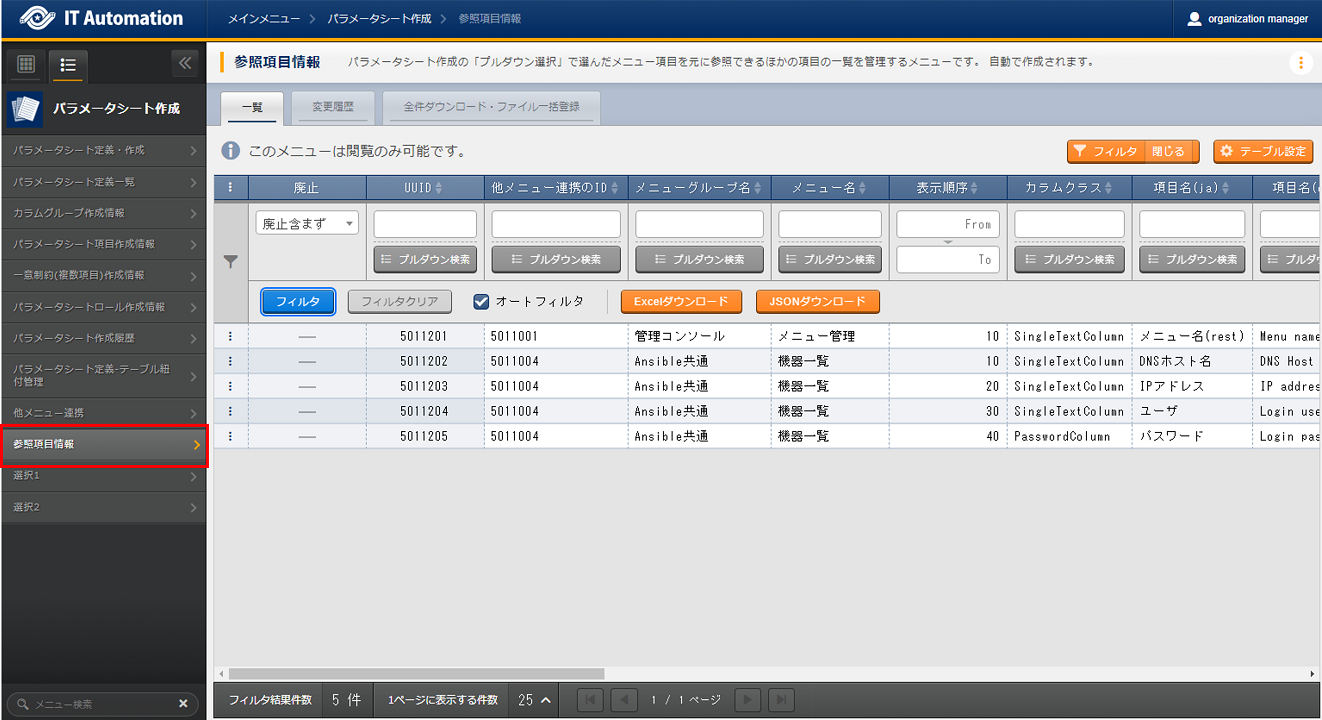Viewport: 1322px width, 720px height.
Task: Open the page options three-dot menu
Action: tap(1300, 63)
